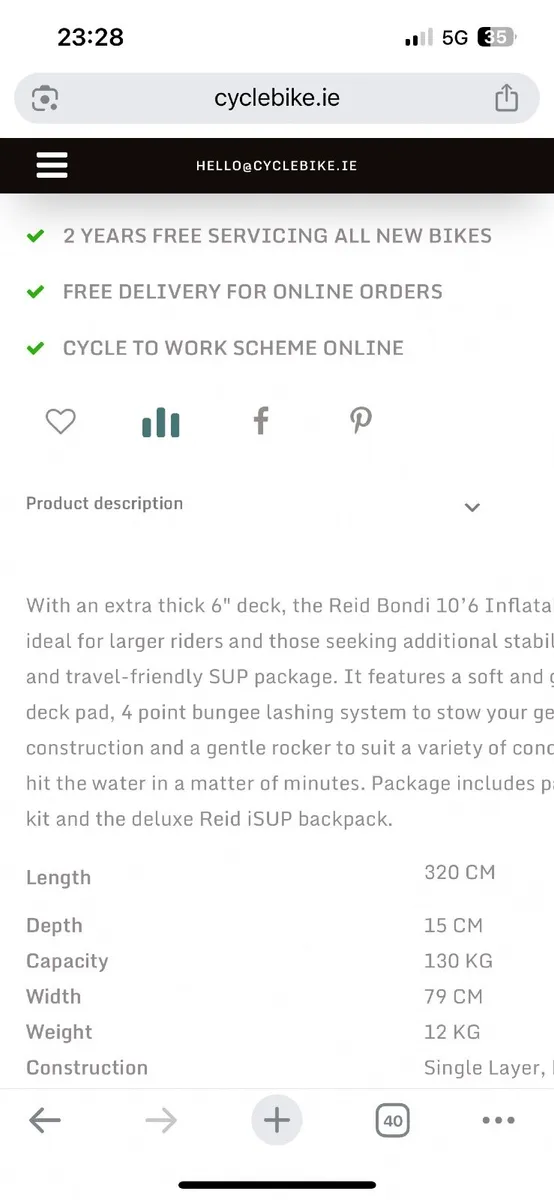Tap the cyclebike.ie address field
Viewport: 554px width, 1200px height.
click(x=277, y=98)
